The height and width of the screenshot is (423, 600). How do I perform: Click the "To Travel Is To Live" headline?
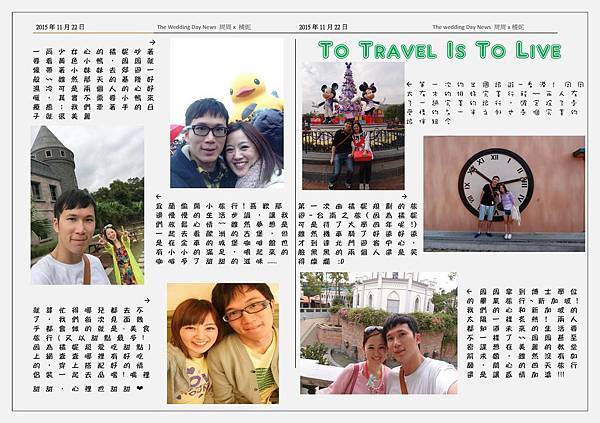click(440, 50)
